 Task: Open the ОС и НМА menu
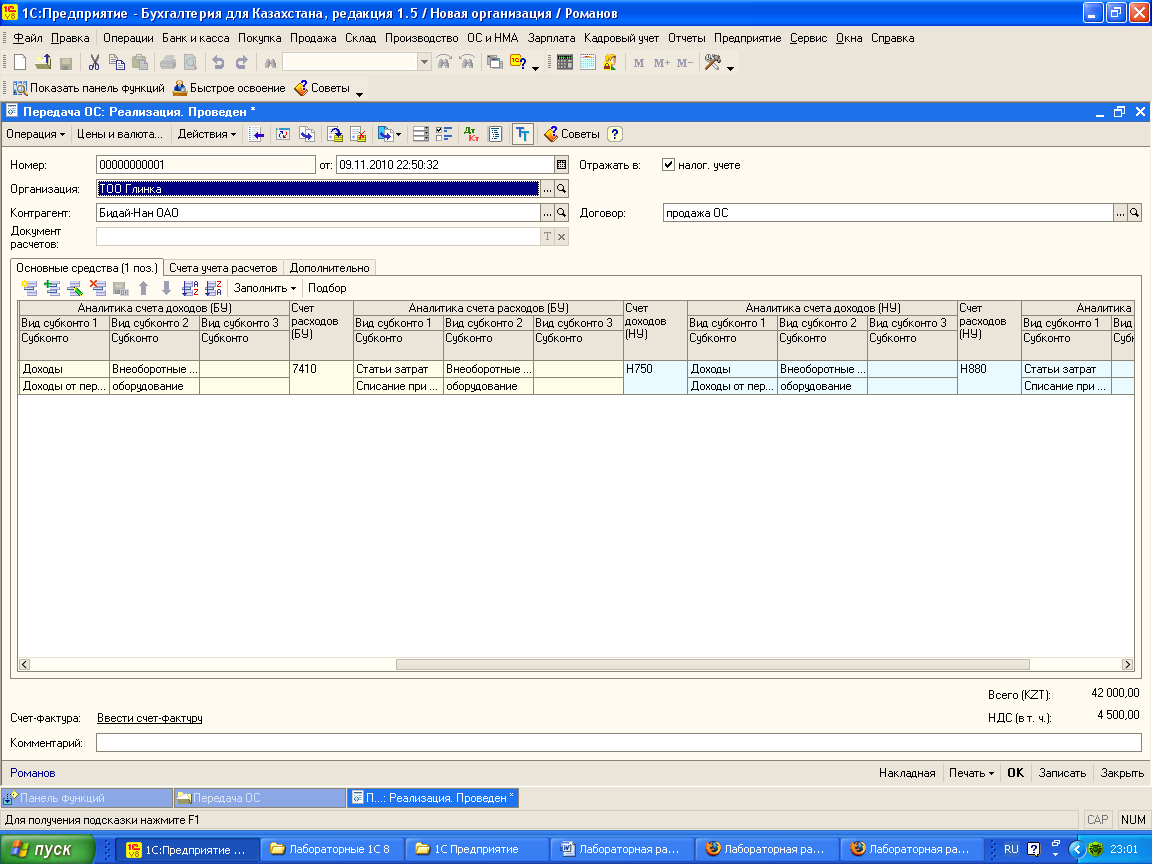pos(492,38)
